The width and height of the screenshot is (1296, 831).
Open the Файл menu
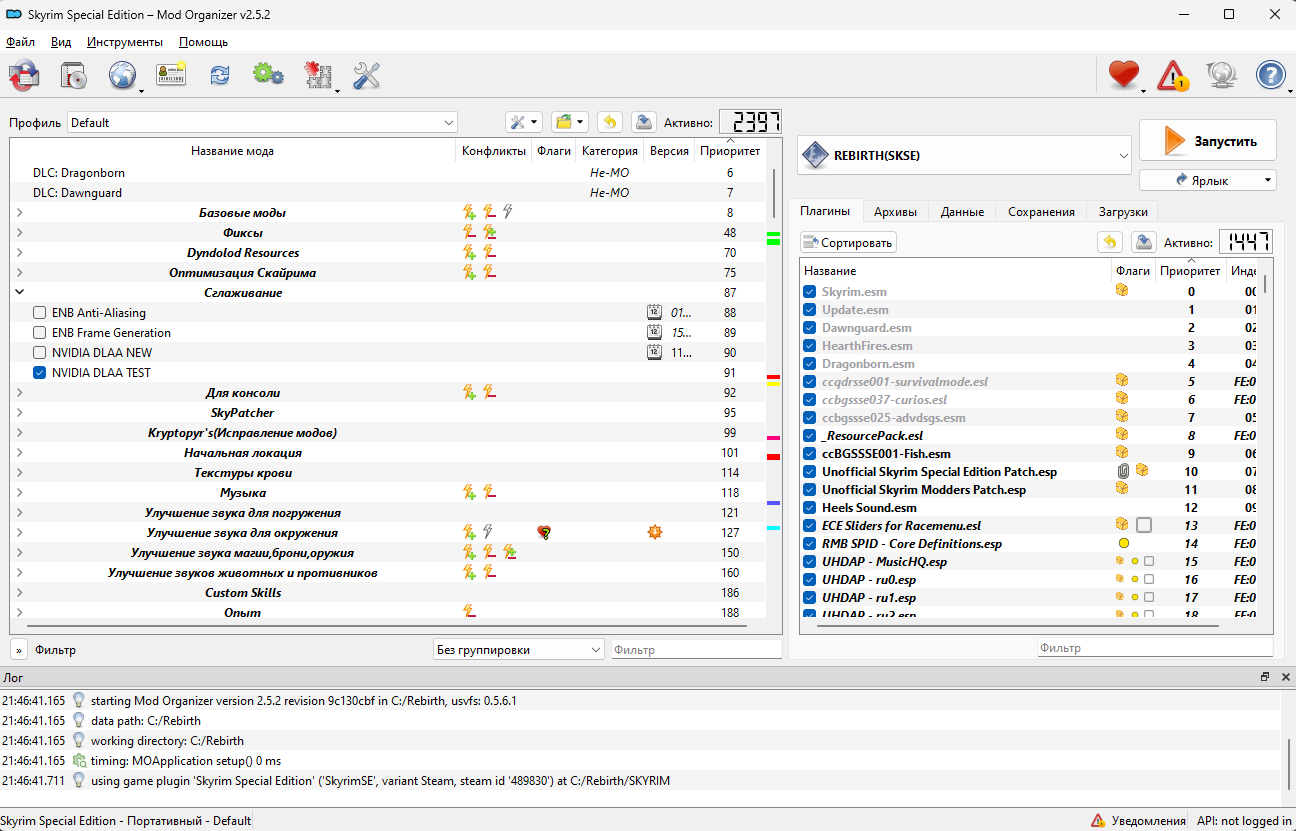click(20, 42)
